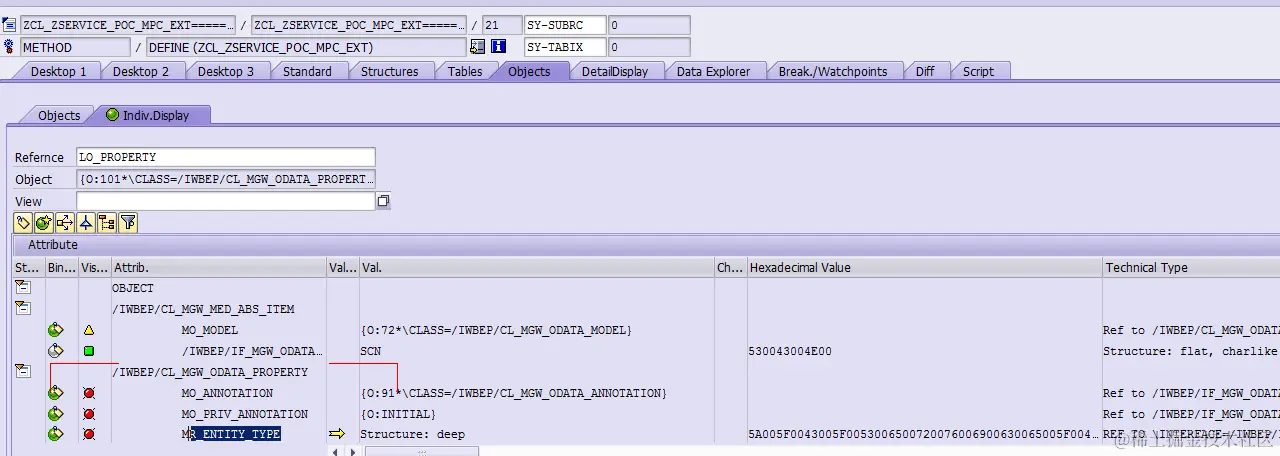Open the Tables tab
The width and height of the screenshot is (1280, 456).
pos(465,71)
